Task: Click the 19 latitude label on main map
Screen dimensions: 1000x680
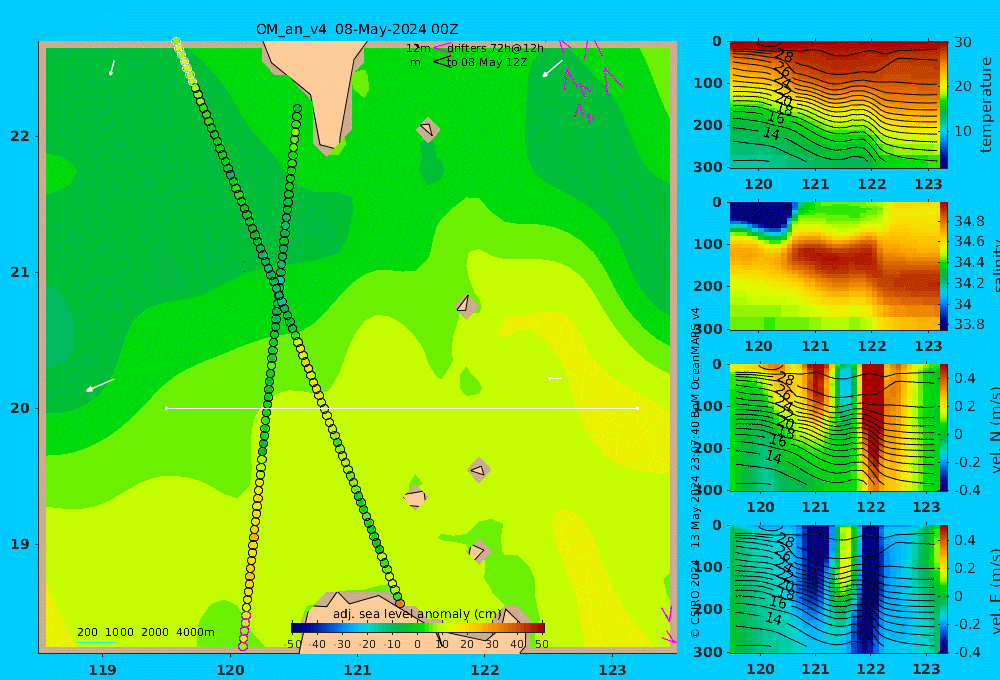Action: click(20, 544)
